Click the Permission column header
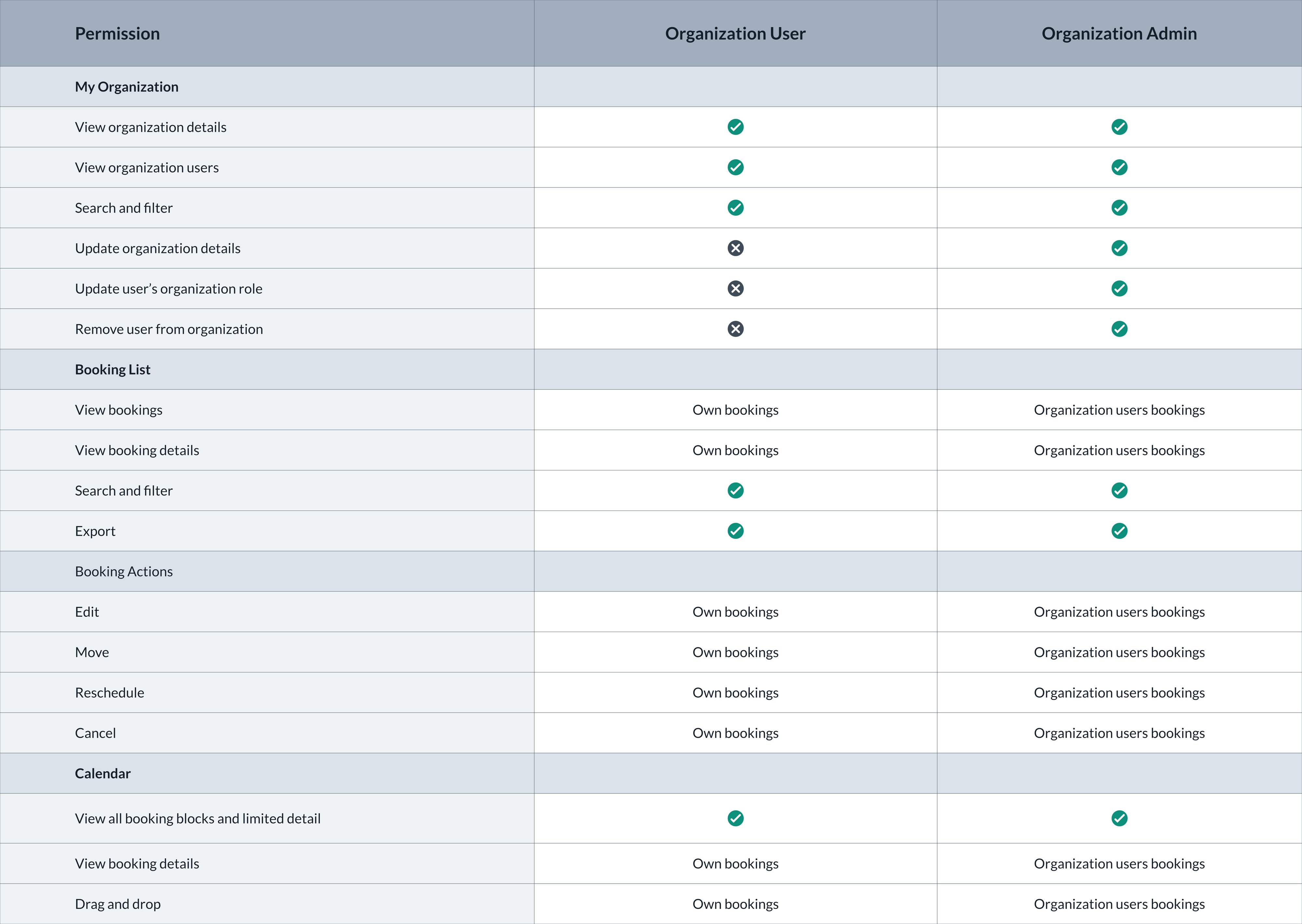This screenshot has height=924, width=1302. click(117, 34)
